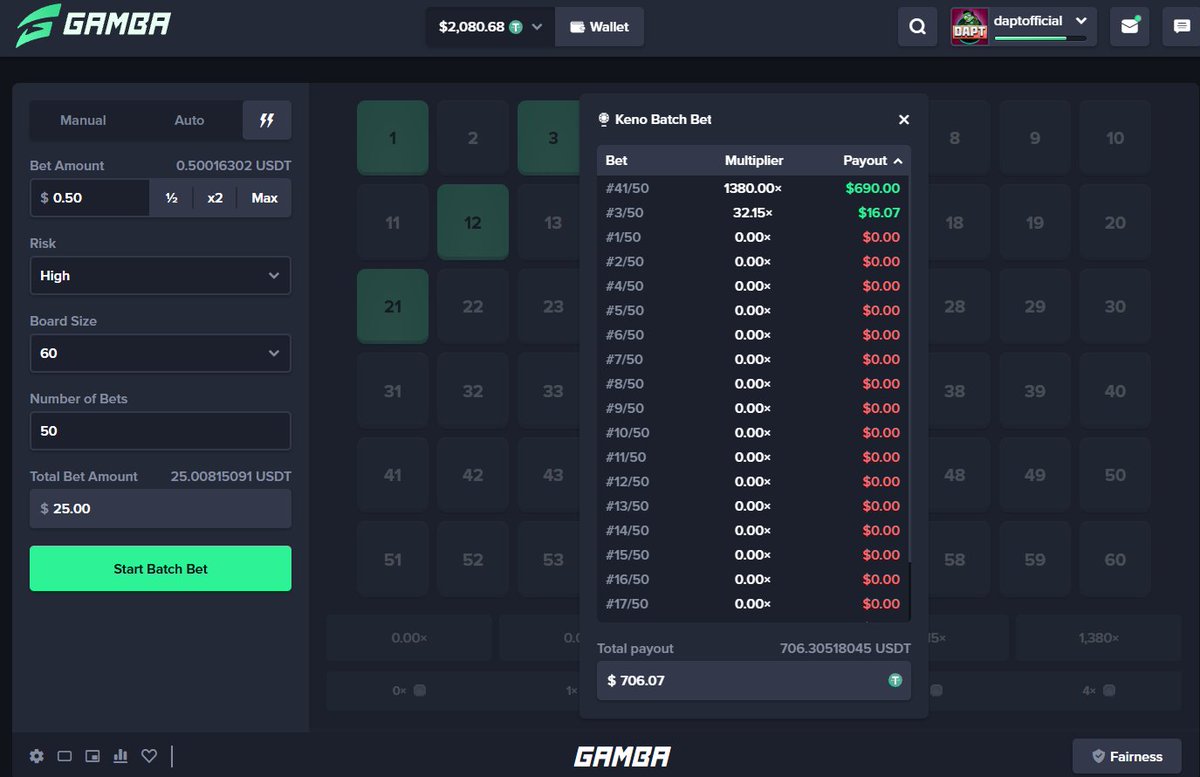Viewport: 1200px width, 777px height.
Task: Expand daptofficial account menu chevron
Action: [1081, 20]
